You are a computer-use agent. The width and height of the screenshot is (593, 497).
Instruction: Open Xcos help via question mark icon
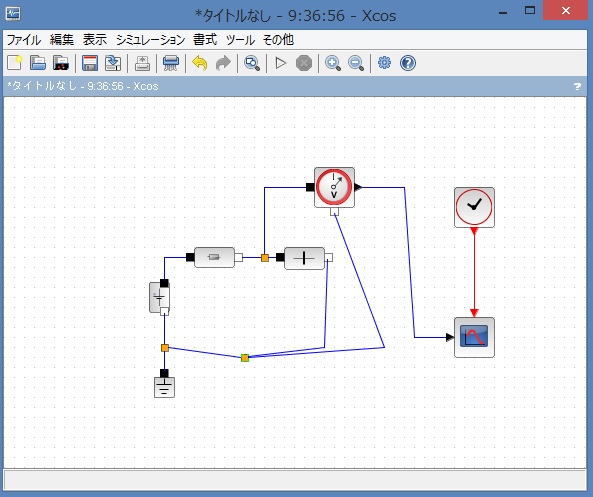point(408,63)
